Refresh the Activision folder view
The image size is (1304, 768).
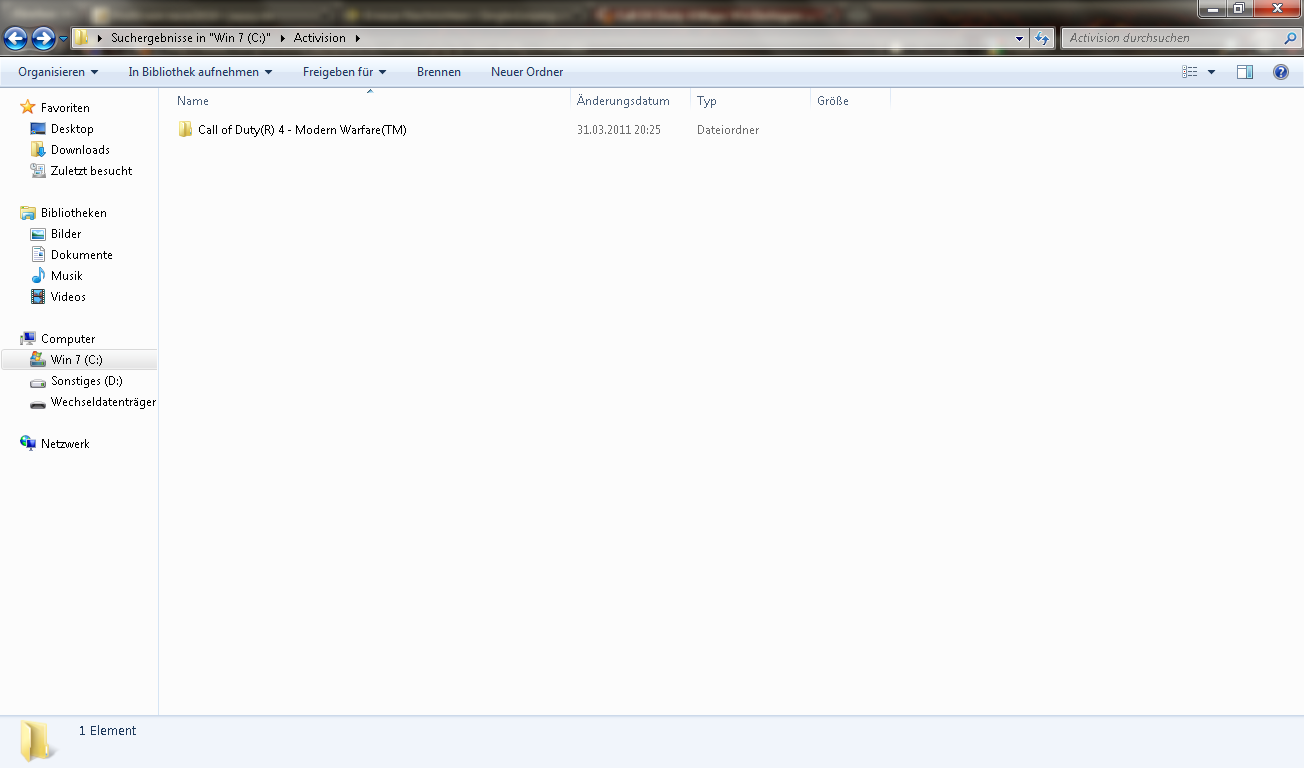pyautogui.click(x=1042, y=38)
